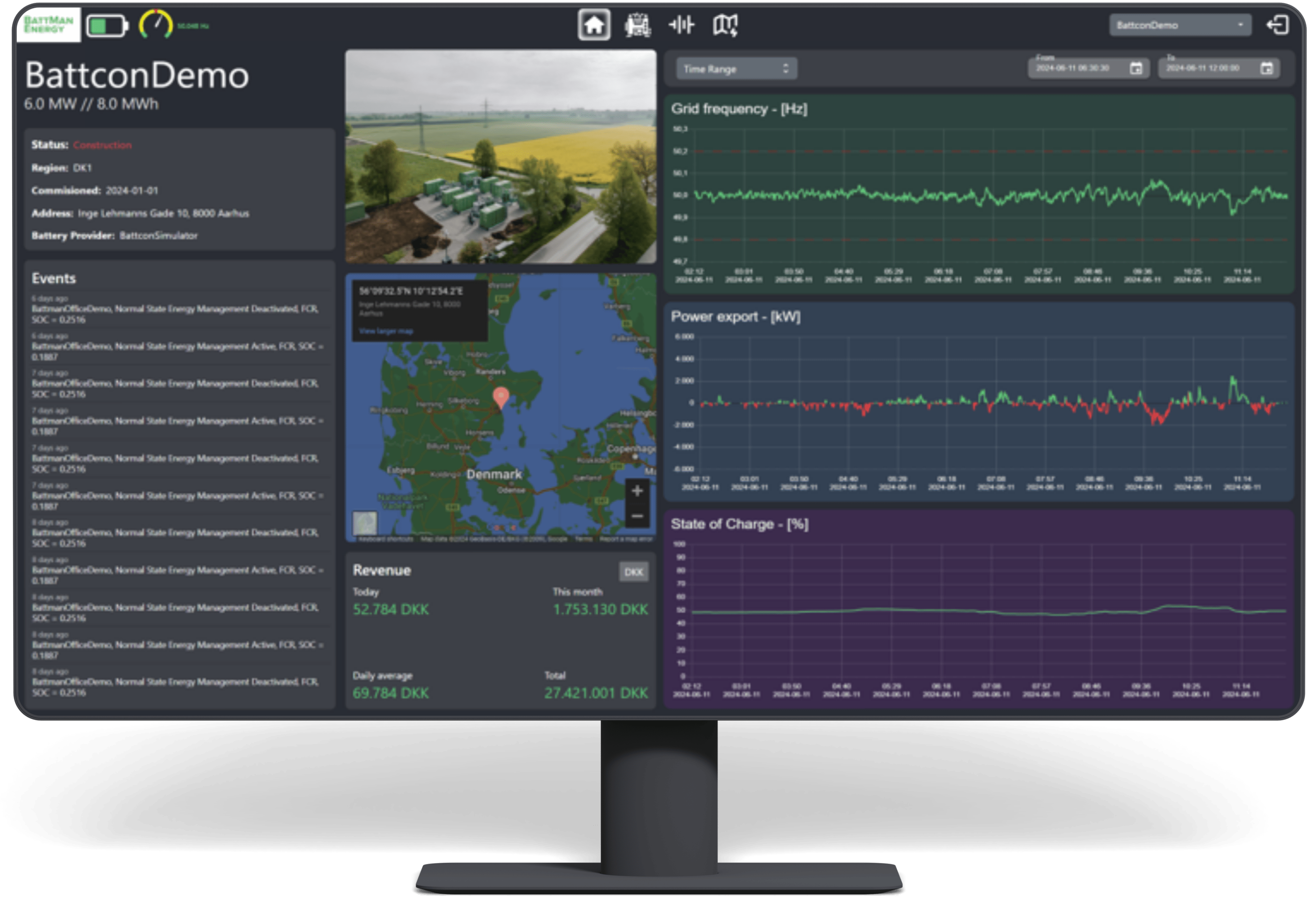Click the BattMan Energy logo
The image size is (1316, 898).
[x=49, y=25]
